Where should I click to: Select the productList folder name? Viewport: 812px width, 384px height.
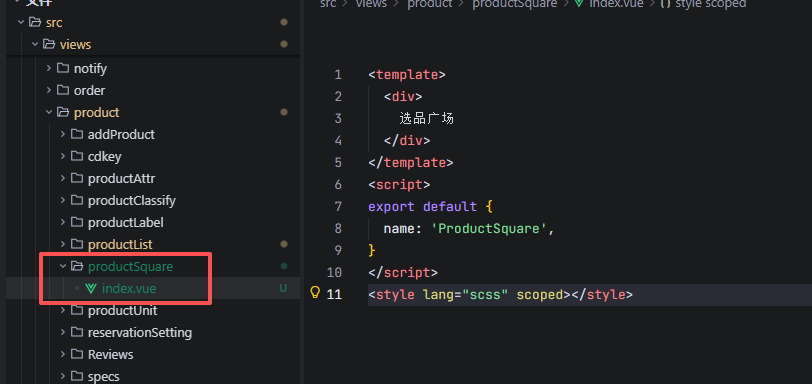pyautogui.click(x=120, y=244)
